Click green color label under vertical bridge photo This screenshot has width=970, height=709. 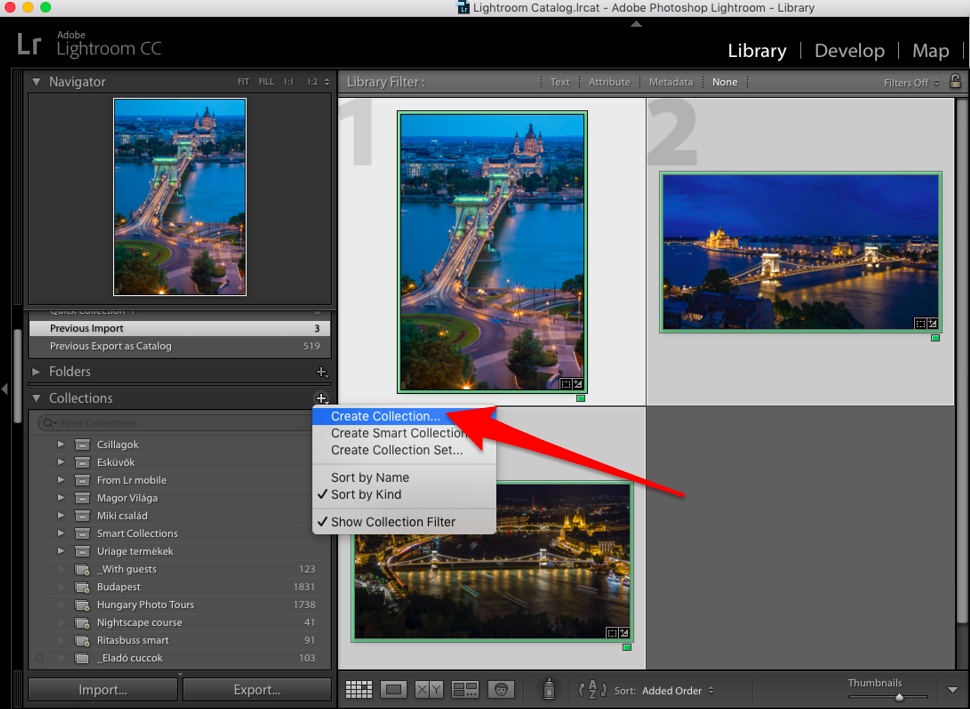pyautogui.click(x=580, y=398)
